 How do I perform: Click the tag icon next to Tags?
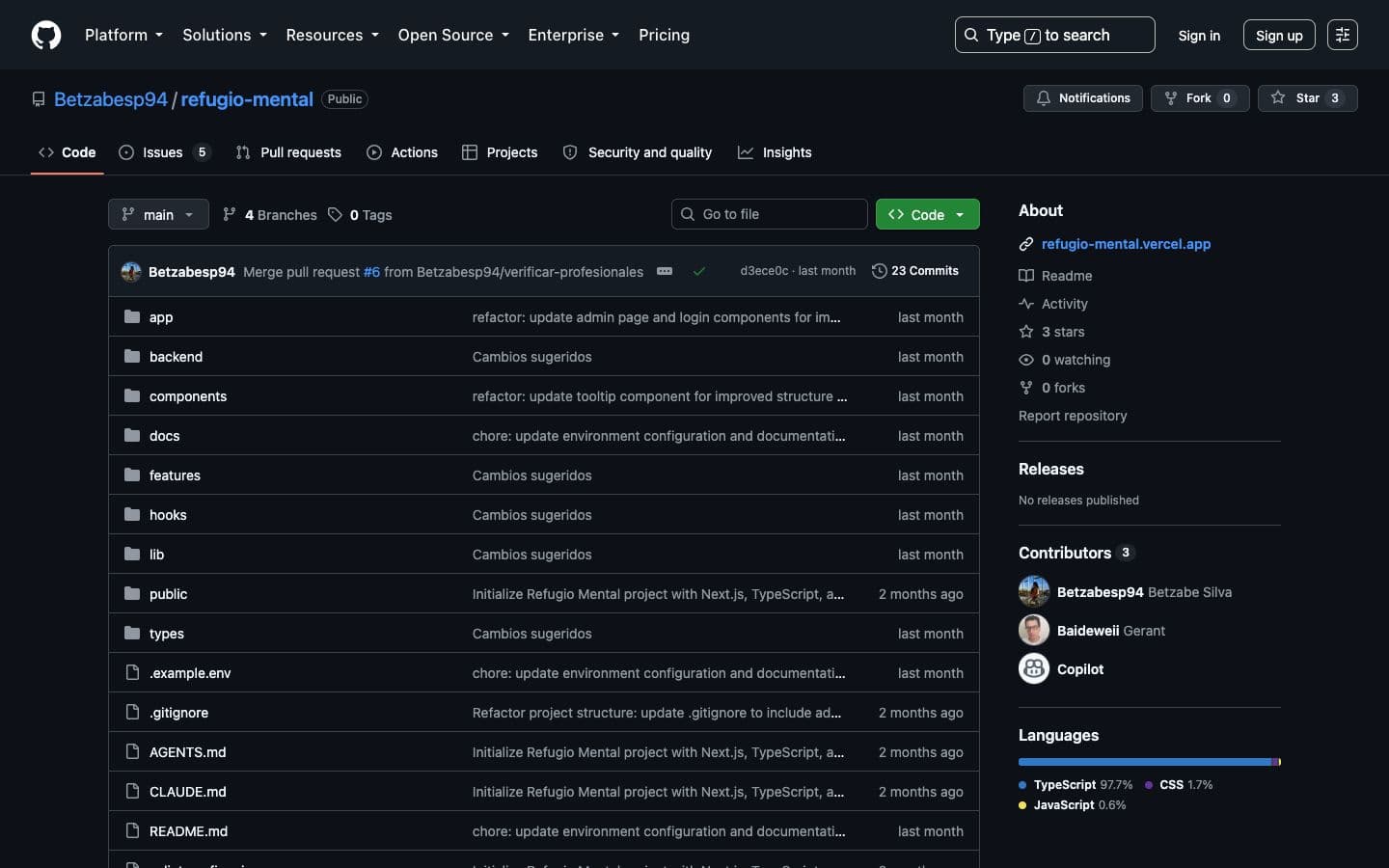pyautogui.click(x=335, y=214)
